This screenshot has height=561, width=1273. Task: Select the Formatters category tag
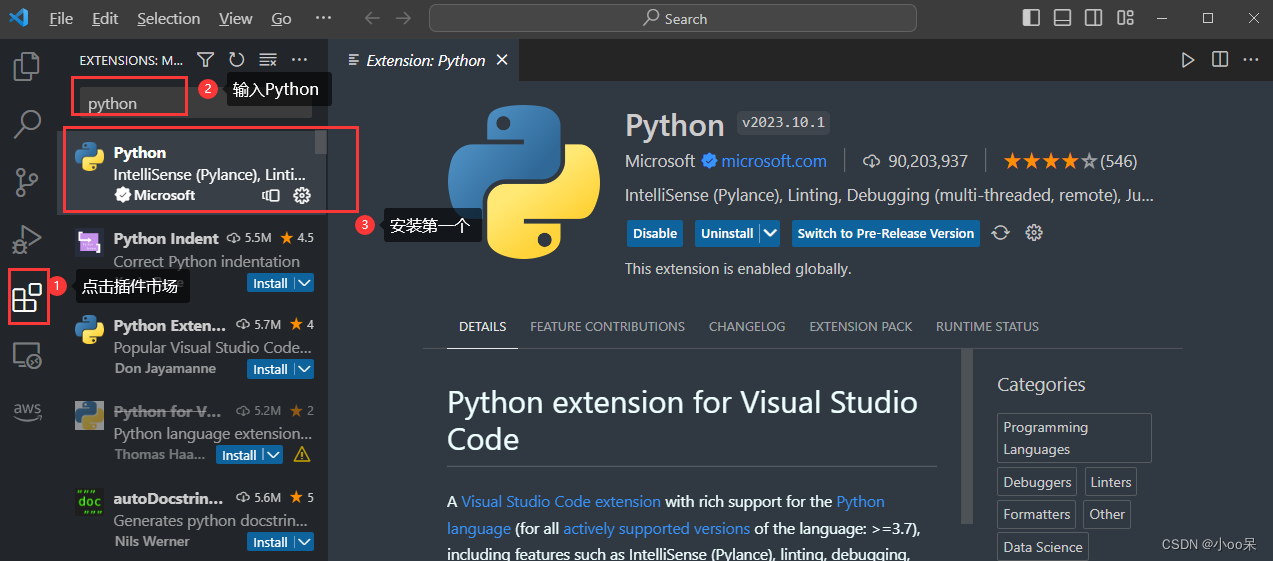[1037, 514]
